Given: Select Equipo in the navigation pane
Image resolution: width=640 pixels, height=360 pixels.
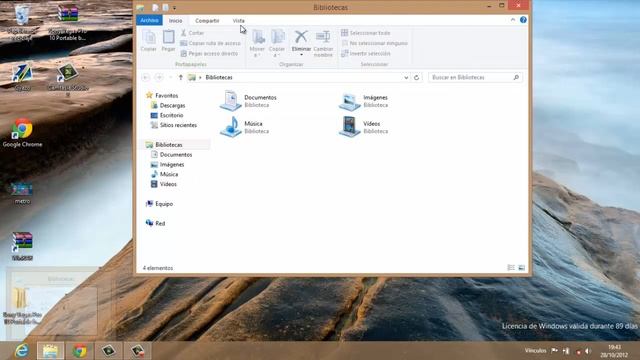Looking at the screenshot, I should point(164,204).
